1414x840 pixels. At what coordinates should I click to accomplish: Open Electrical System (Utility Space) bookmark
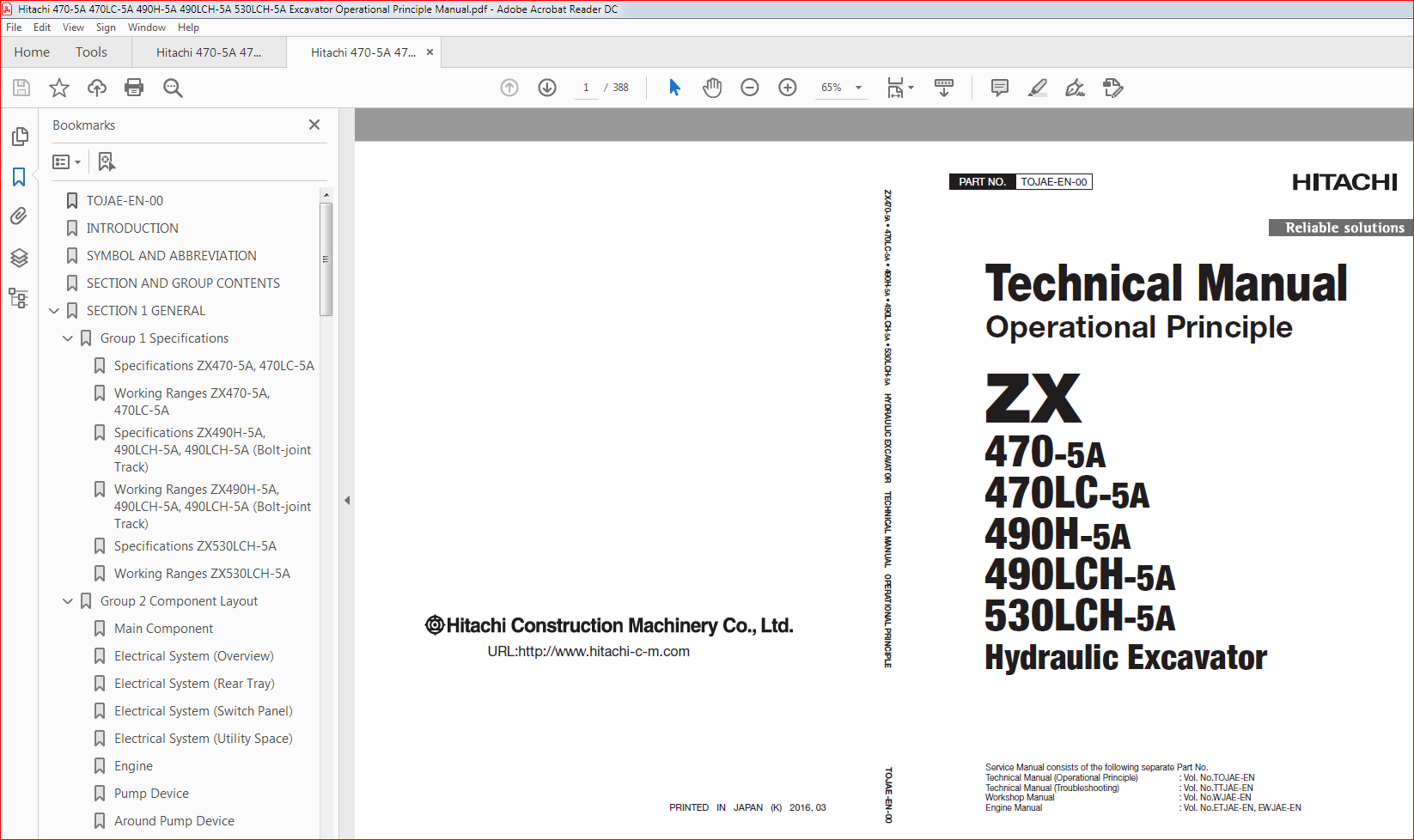(203, 739)
